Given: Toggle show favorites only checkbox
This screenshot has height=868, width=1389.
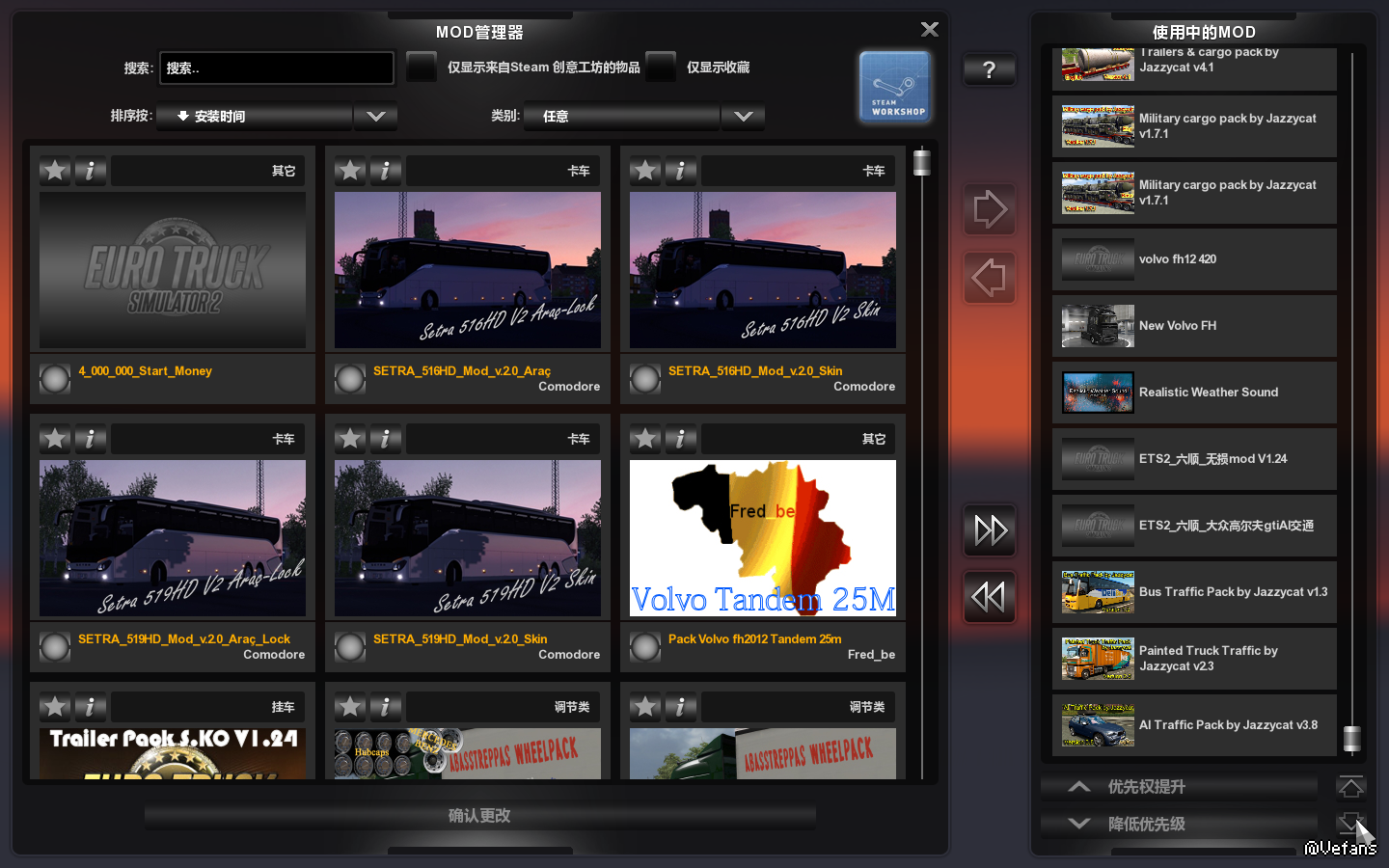Looking at the screenshot, I should [661, 68].
